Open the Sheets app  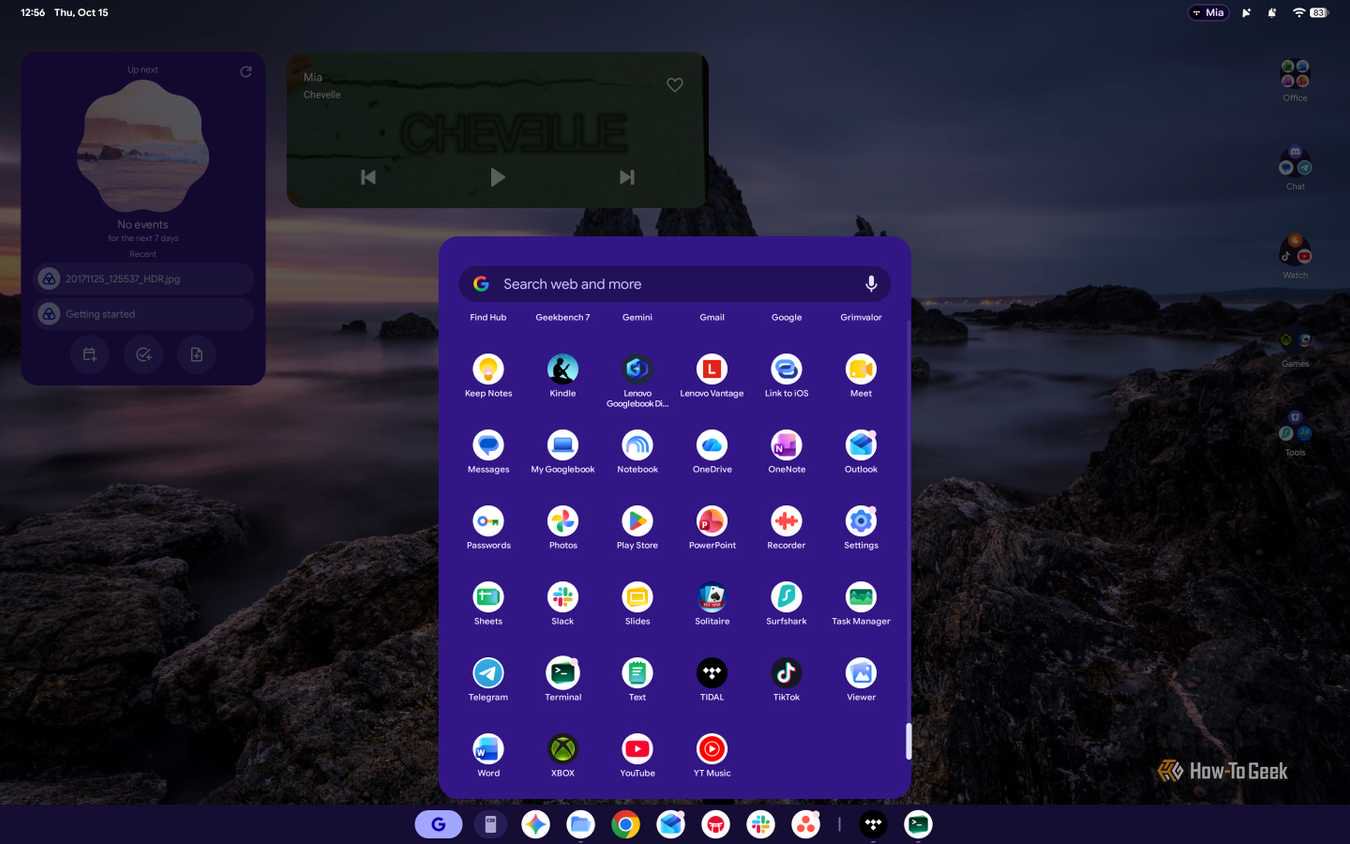[488, 597]
